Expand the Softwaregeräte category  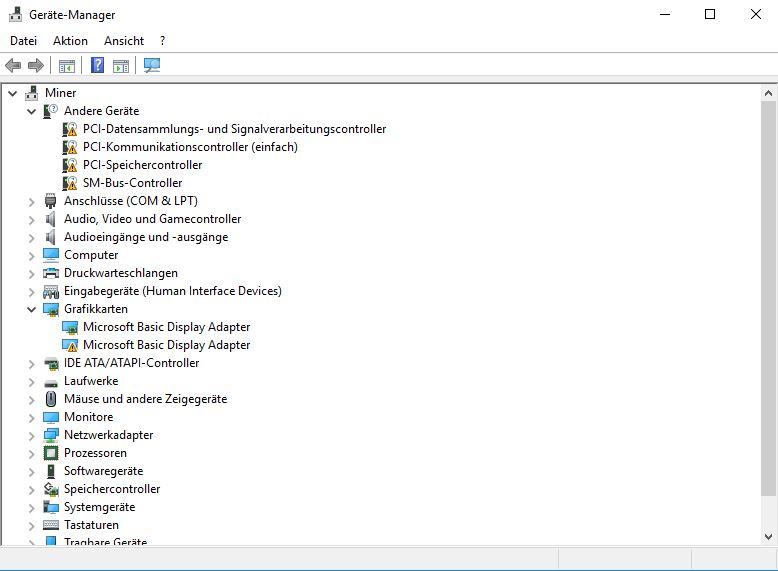tap(32, 472)
